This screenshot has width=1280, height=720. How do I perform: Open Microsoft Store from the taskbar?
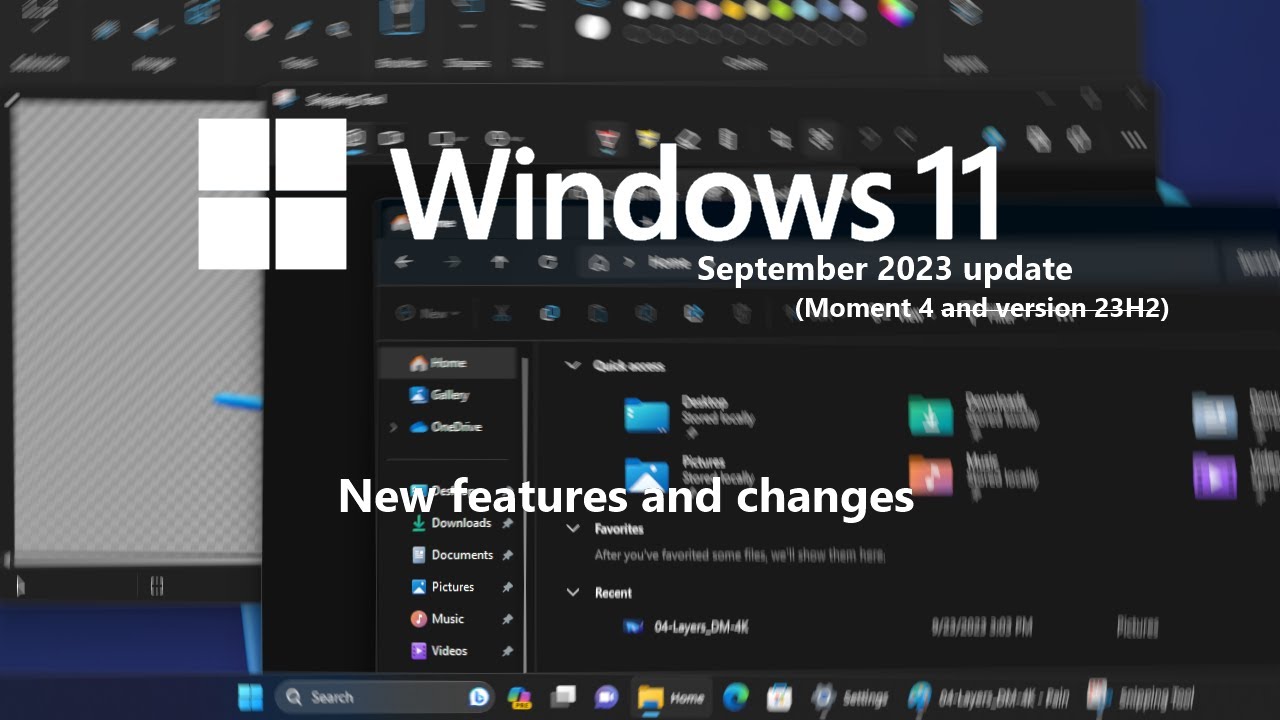[779, 697]
